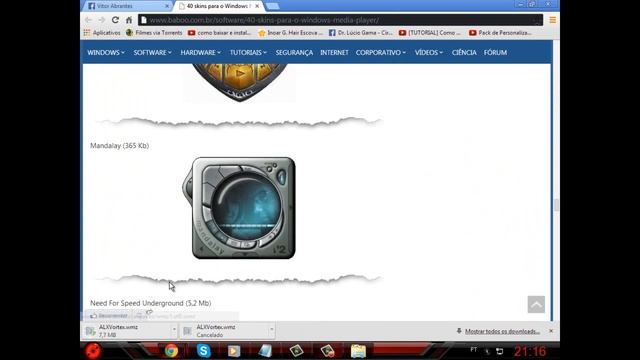Image resolution: width=640 pixels, height=360 pixels.
Task: Open the FÓRUM menu item
Action: coord(495,52)
